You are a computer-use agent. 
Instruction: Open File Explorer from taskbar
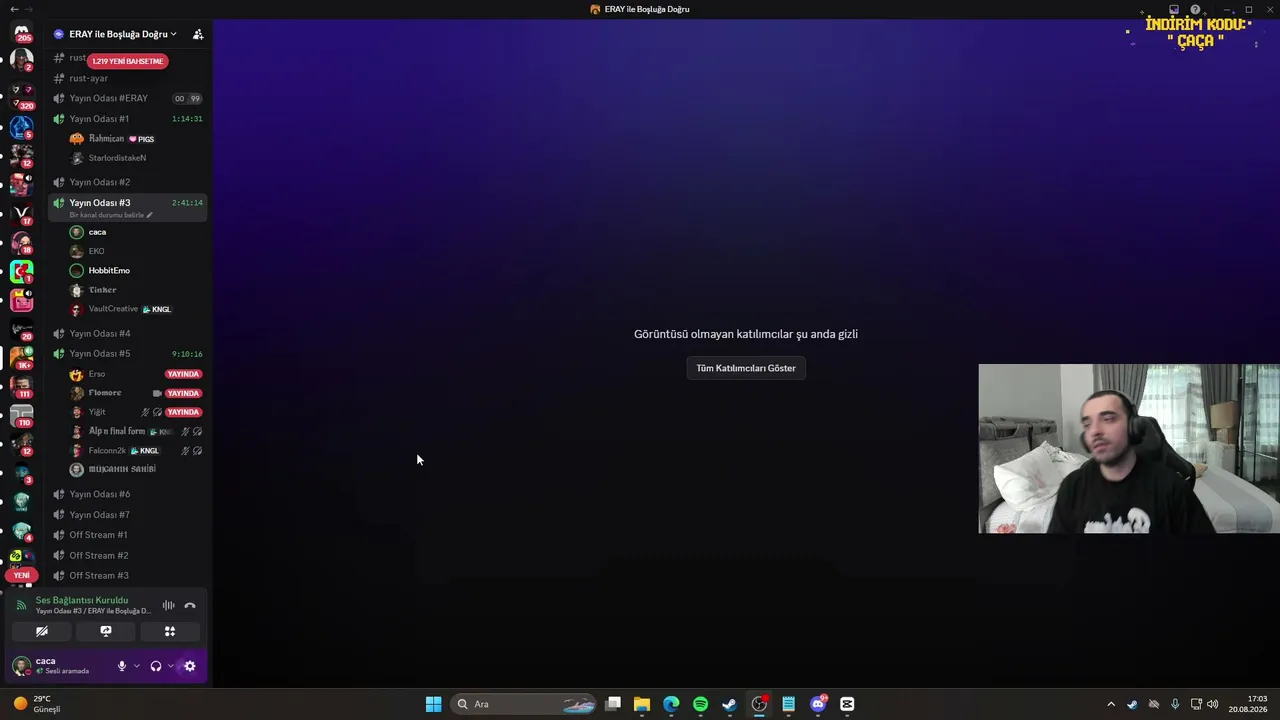point(642,704)
